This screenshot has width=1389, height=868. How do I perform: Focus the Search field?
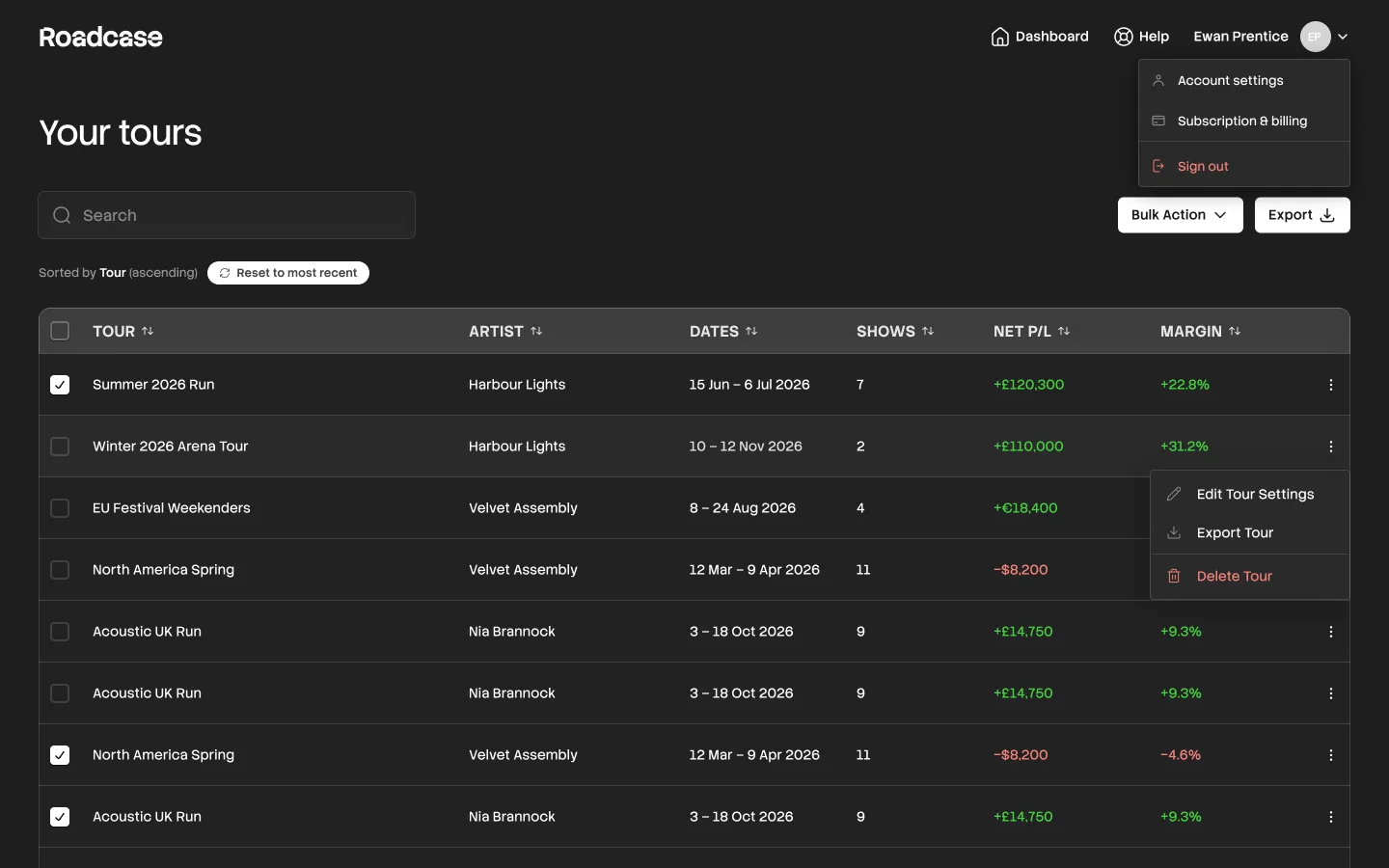(227, 215)
